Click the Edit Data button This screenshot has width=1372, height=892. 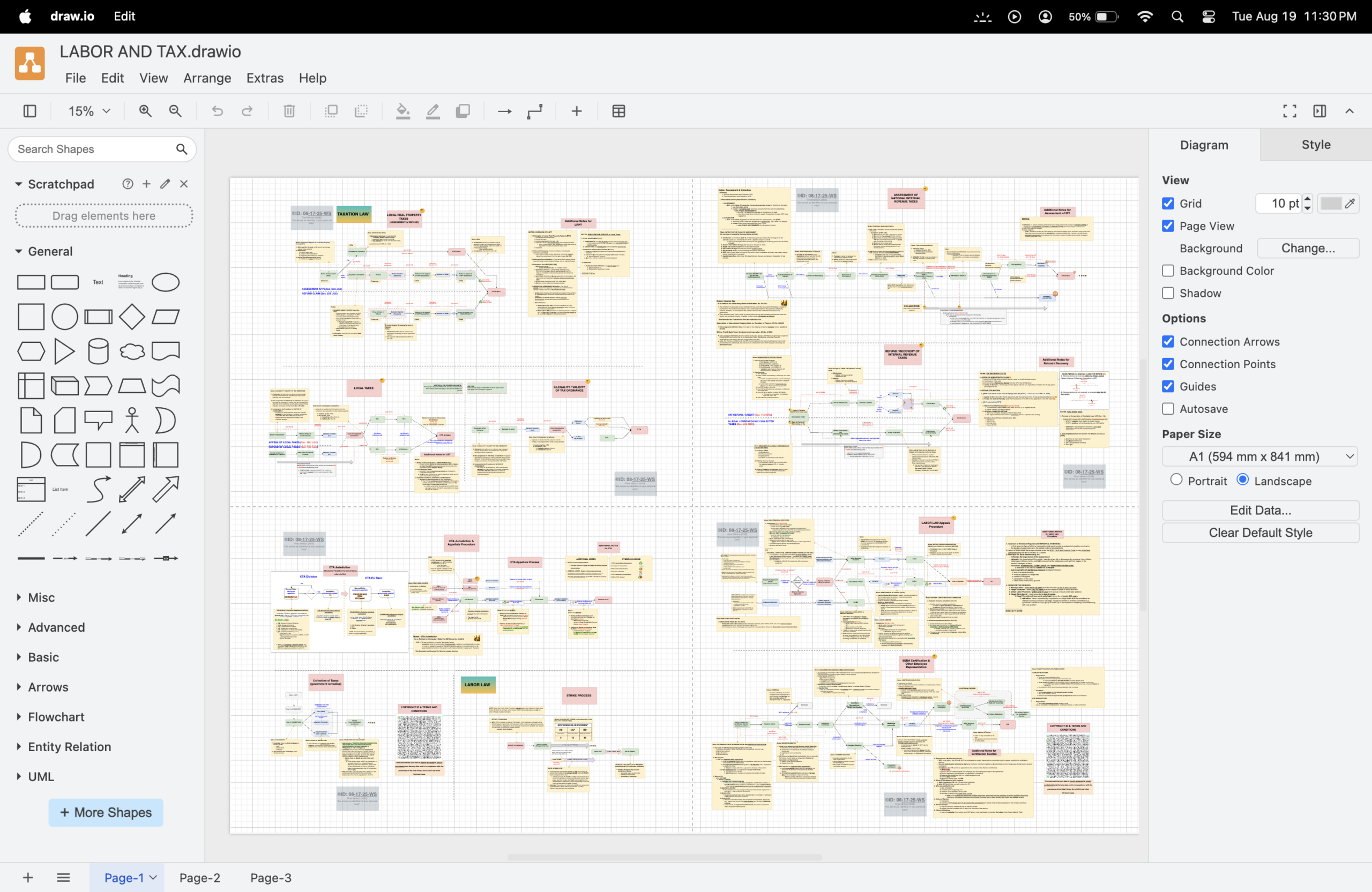click(1260, 510)
